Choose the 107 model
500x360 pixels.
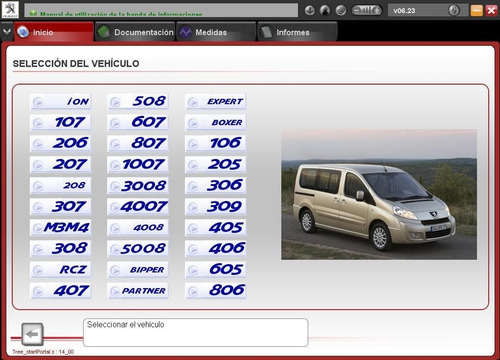(60, 123)
